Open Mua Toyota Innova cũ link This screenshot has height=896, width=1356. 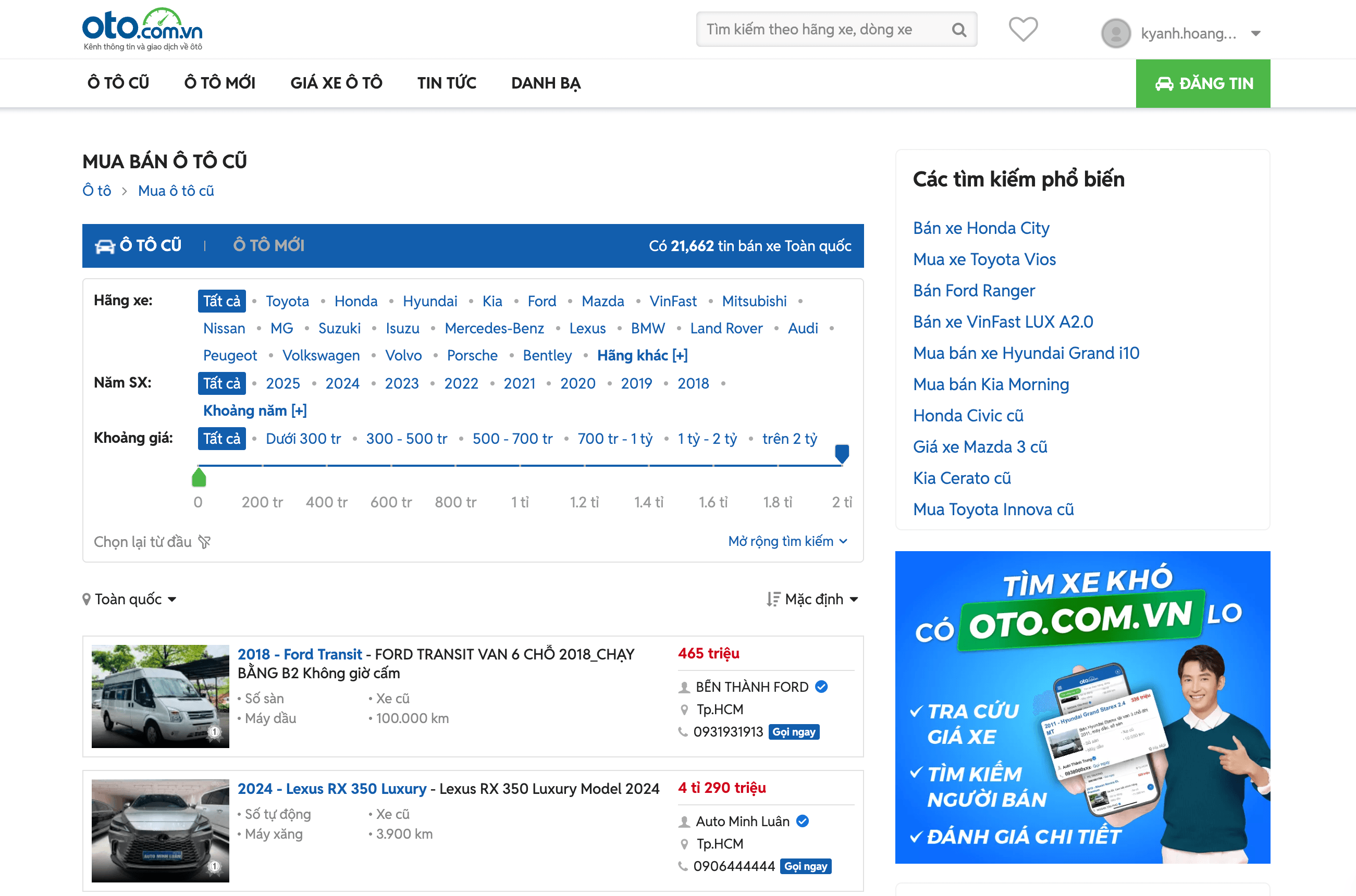(993, 509)
